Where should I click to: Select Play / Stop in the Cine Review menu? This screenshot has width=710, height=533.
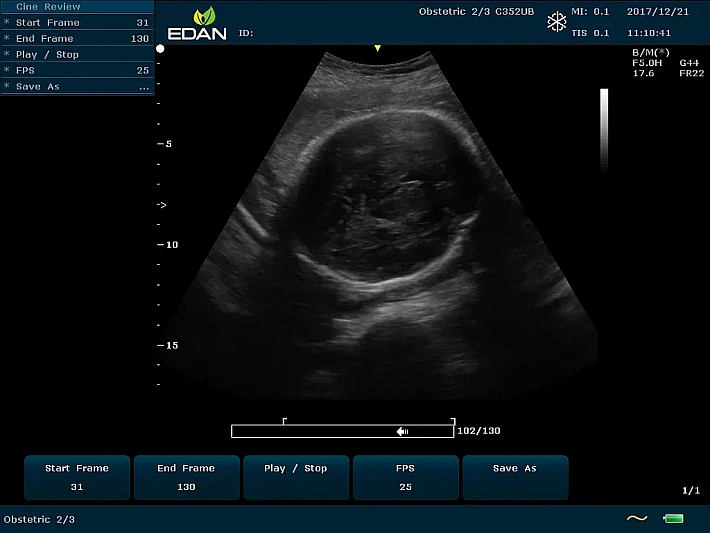point(77,54)
